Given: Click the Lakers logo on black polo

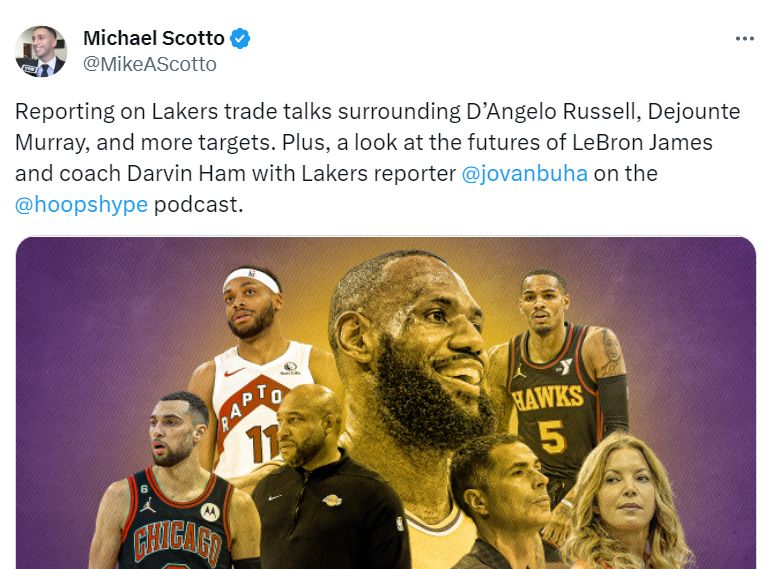Looking at the screenshot, I should click(x=332, y=500).
